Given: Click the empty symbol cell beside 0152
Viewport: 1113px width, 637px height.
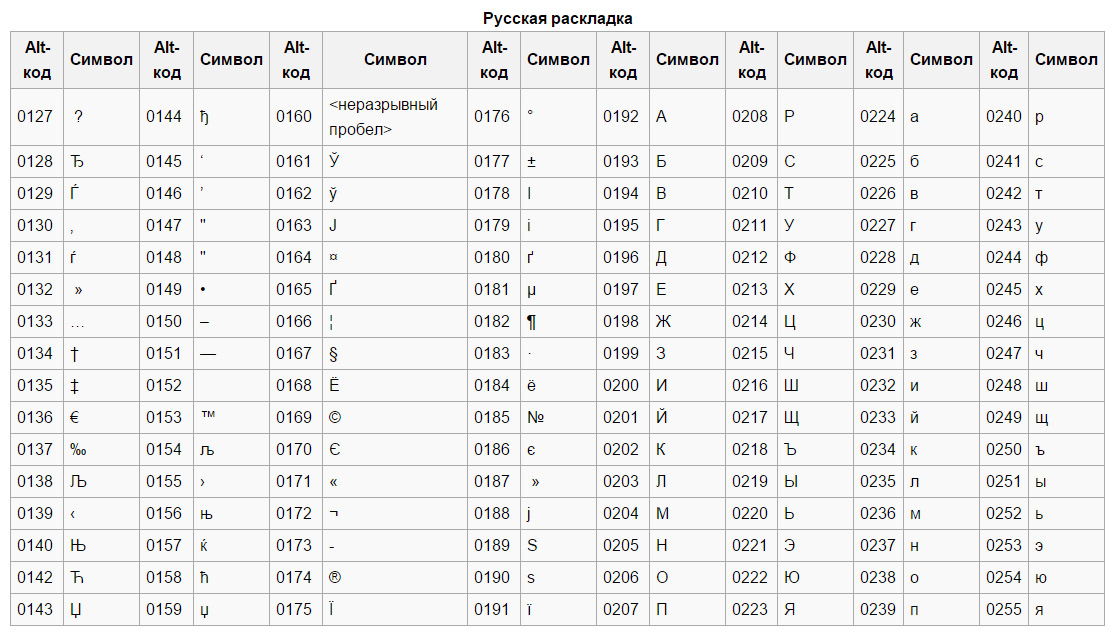Looking at the screenshot, I should (x=230, y=385).
